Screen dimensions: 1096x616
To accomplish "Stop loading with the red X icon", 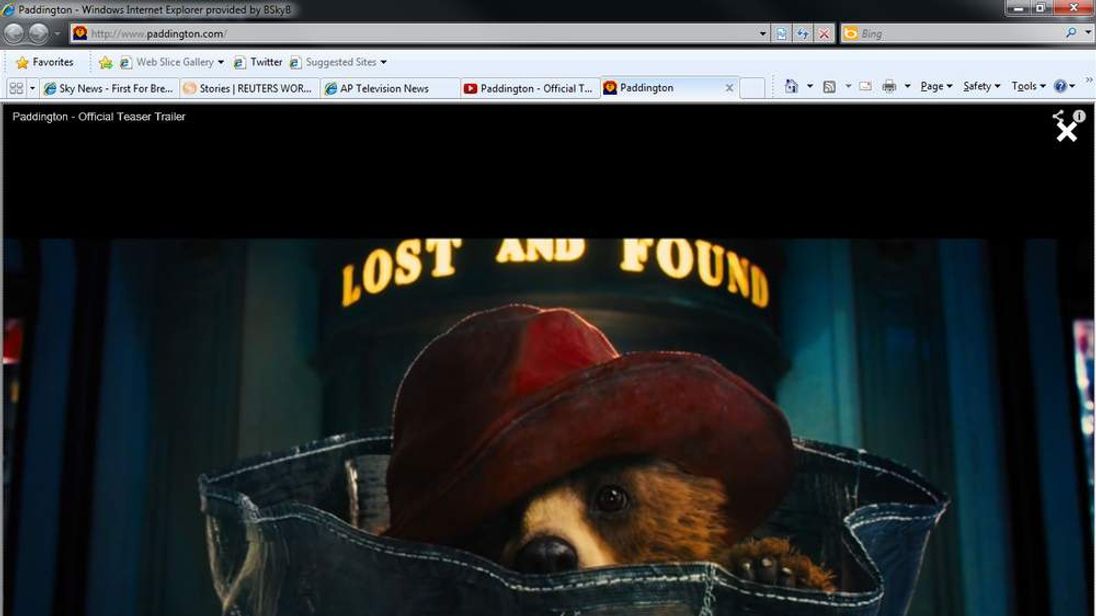I will [x=824, y=34].
